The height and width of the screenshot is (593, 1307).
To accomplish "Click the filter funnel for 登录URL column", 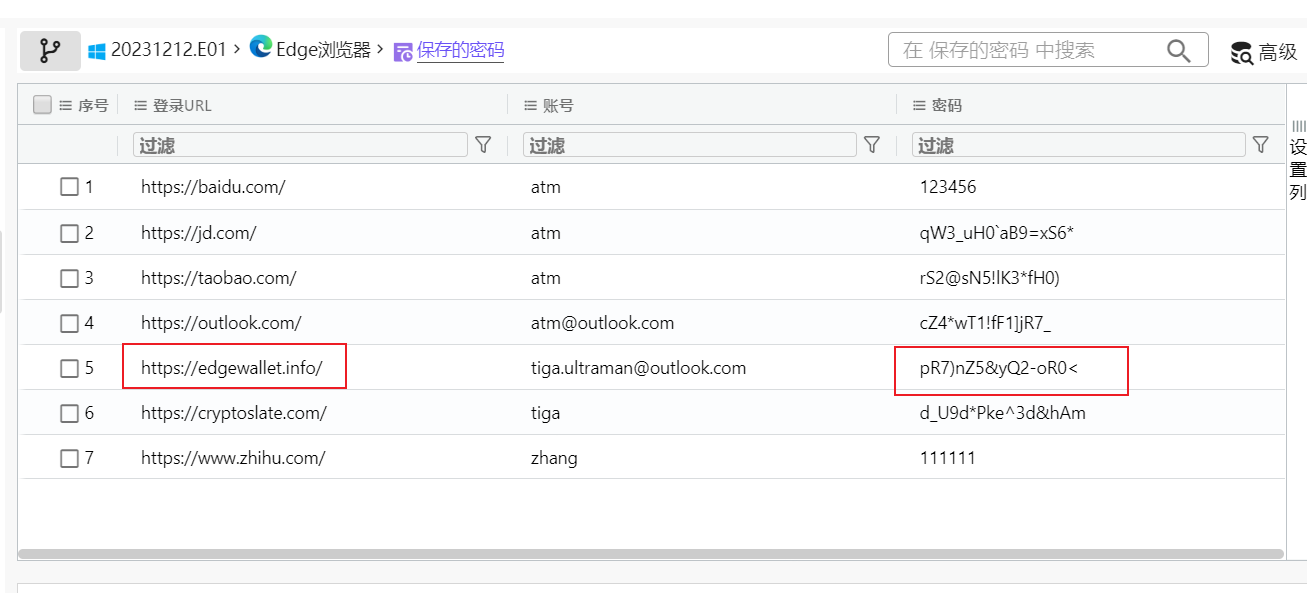I will tap(483, 145).
